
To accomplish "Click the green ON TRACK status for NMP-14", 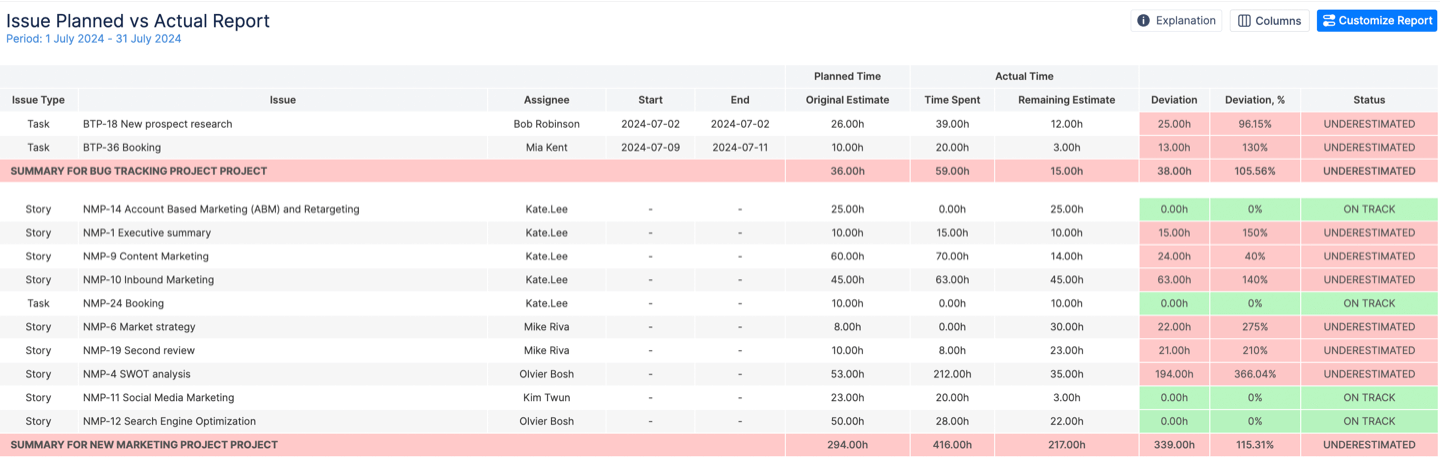I will pyautogui.click(x=1369, y=209).
